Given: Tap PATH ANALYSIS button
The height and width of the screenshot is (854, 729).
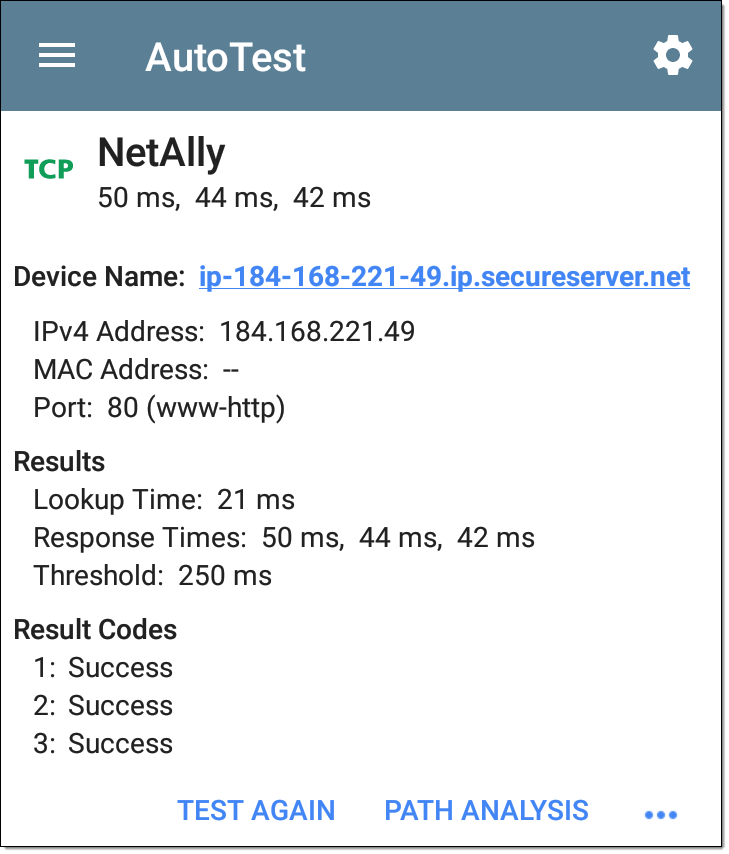Looking at the screenshot, I should pyautogui.click(x=487, y=810).
